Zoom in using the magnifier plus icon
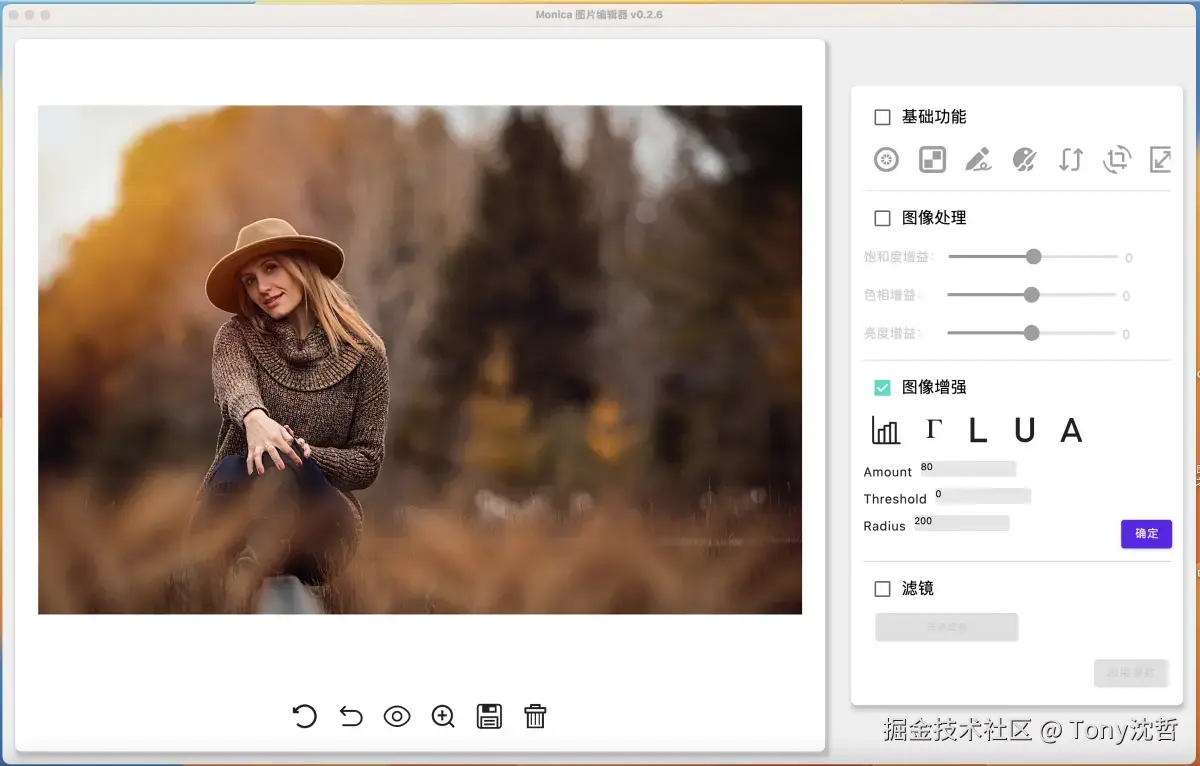Viewport: 1200px width, 766px height. coord(443,716)
